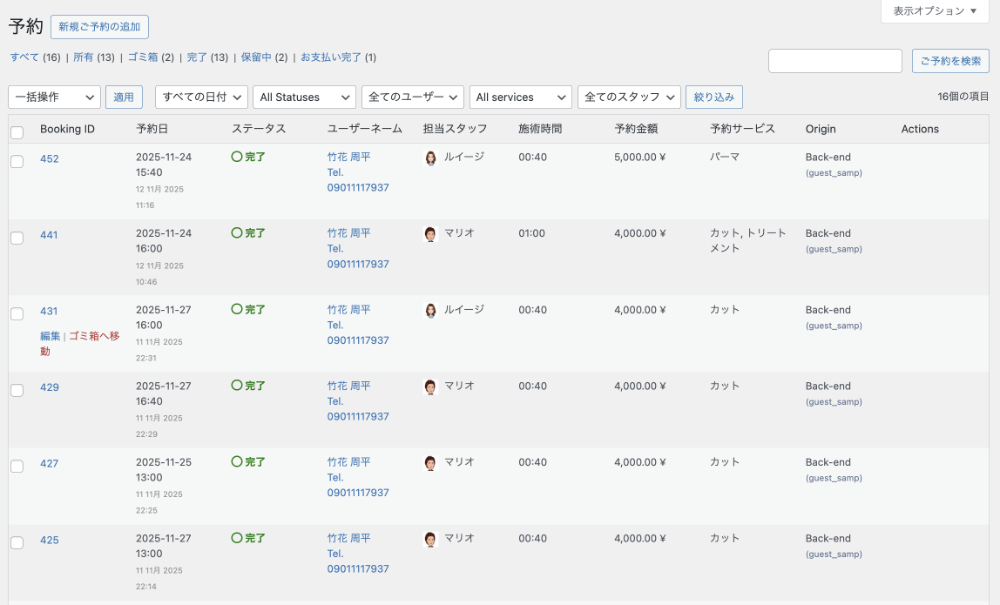The width and height of the screenshot is (1000, 605).
Task: Click Luigi staff avatar in booking 452
Action: 431,158
